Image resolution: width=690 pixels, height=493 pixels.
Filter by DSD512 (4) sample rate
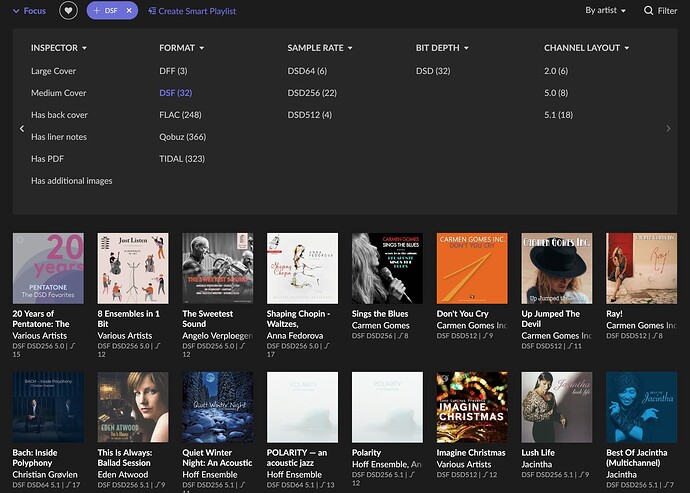[x=310, y=115]
